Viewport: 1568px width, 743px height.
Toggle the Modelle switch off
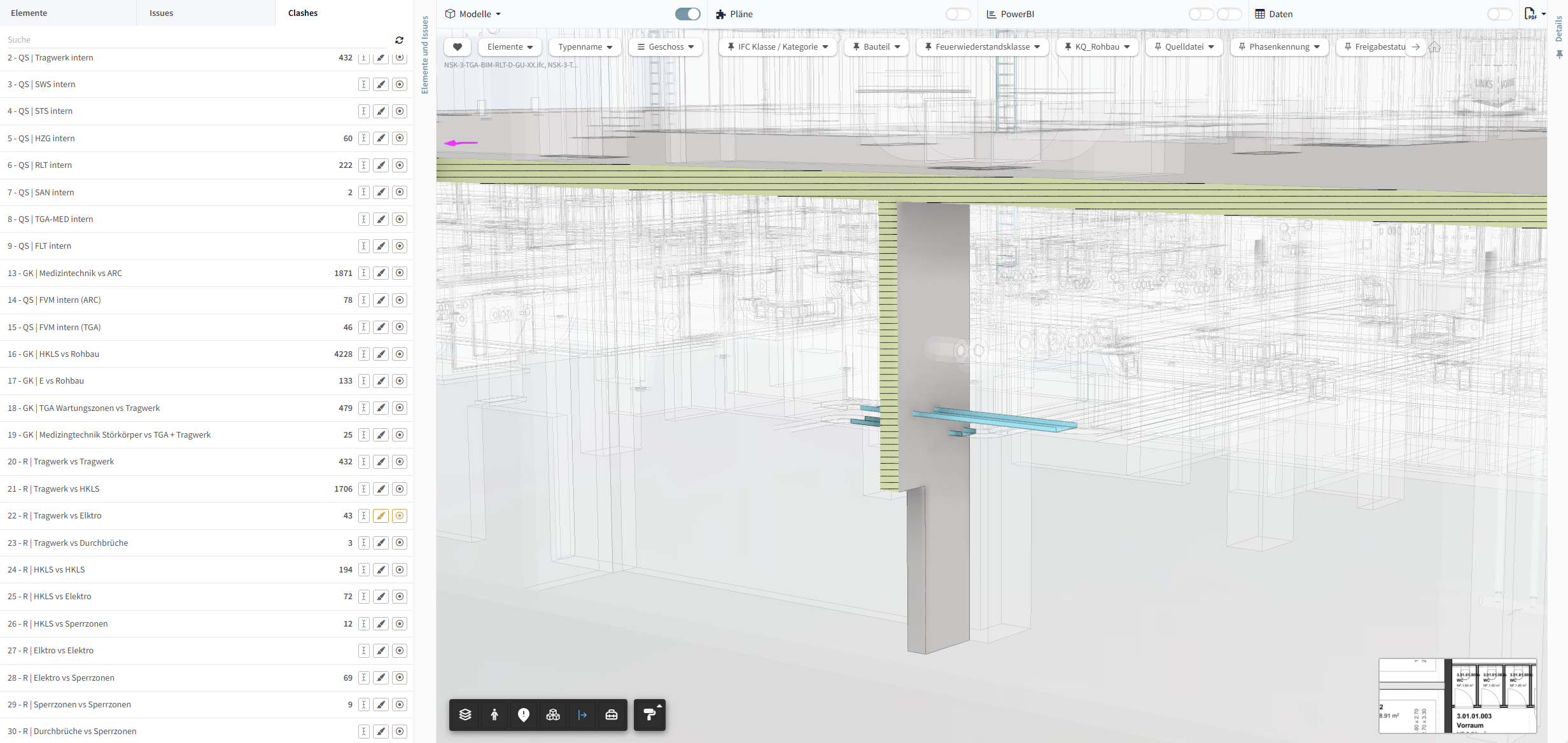[x=687, y=14]
